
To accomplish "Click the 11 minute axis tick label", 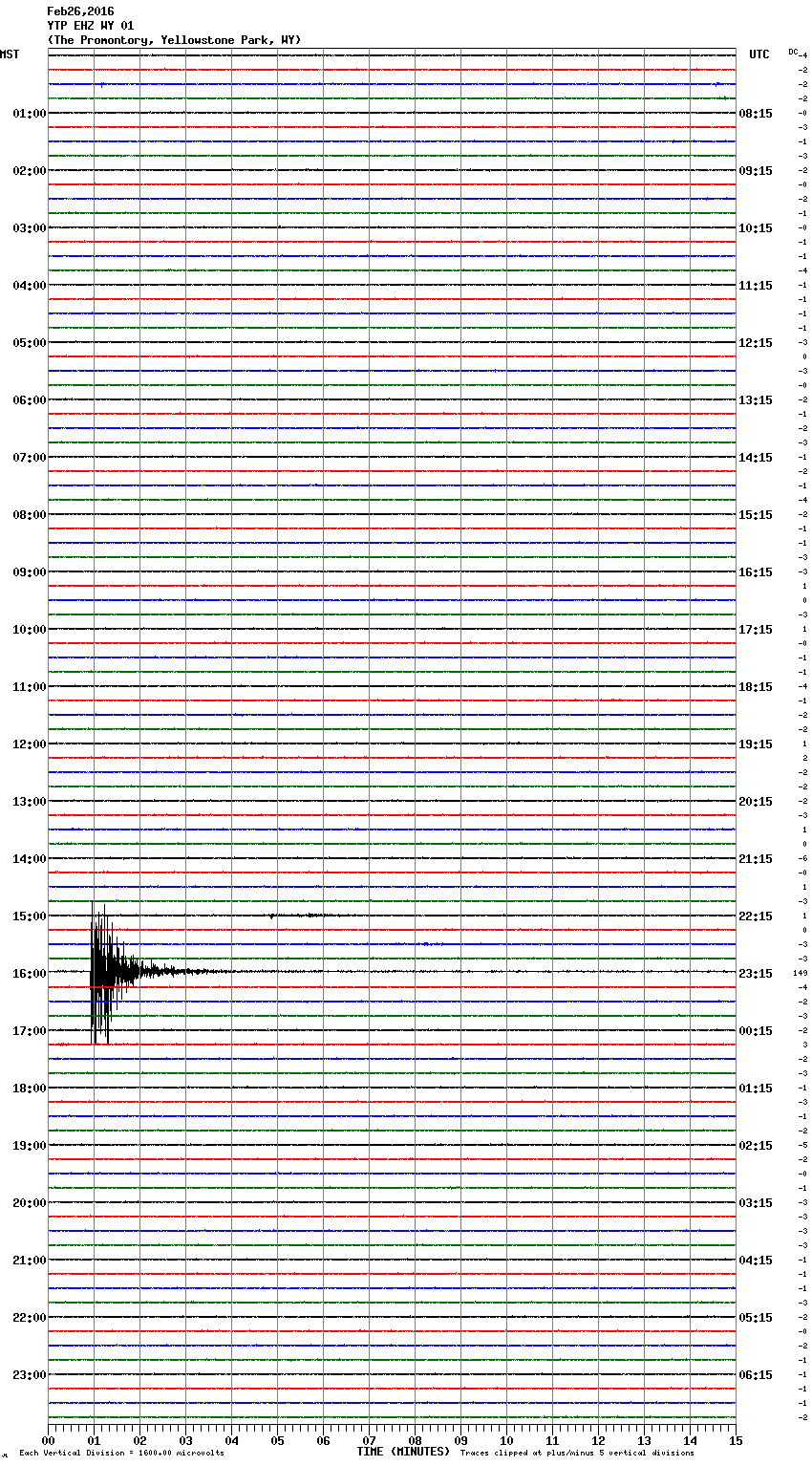I will pyautogui.click(x=553, y=1440).
